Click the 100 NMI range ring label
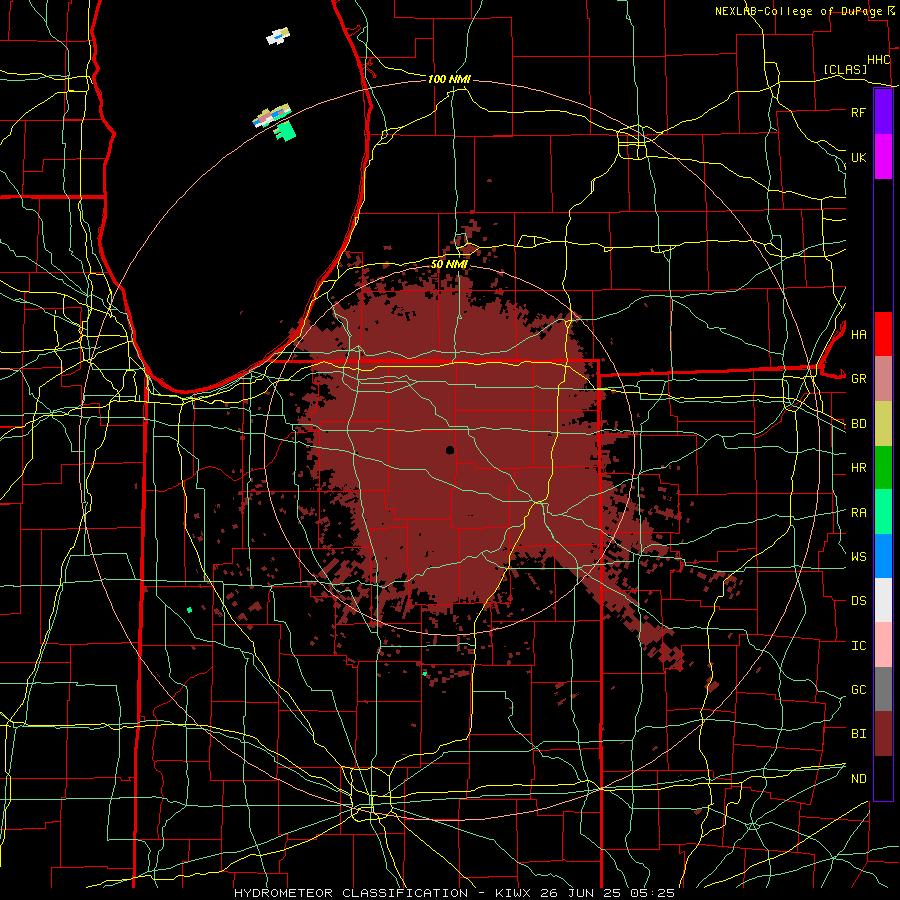This screenshot has width=900, height=900. 449,79
